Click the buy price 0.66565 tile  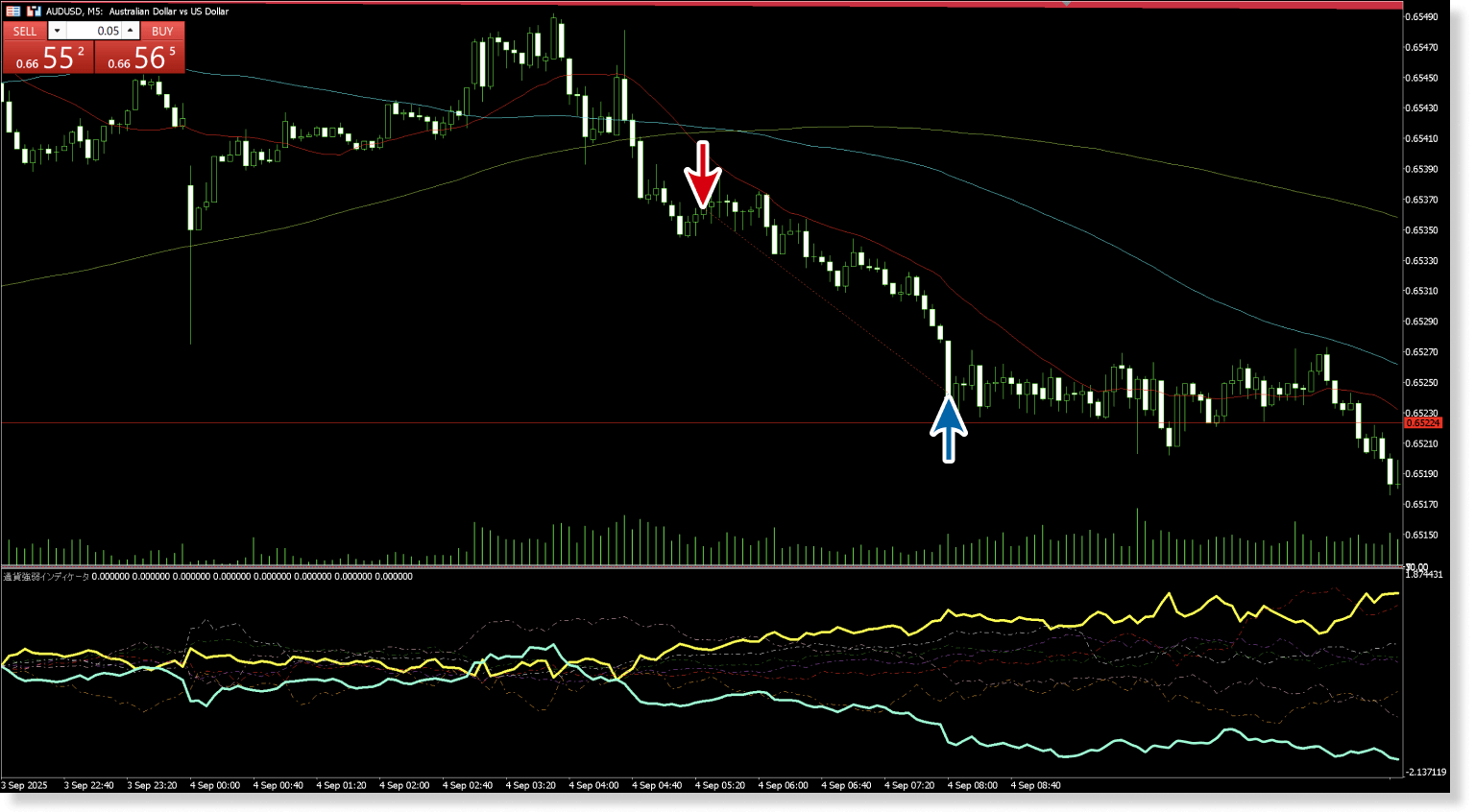[x=140, y=59]
